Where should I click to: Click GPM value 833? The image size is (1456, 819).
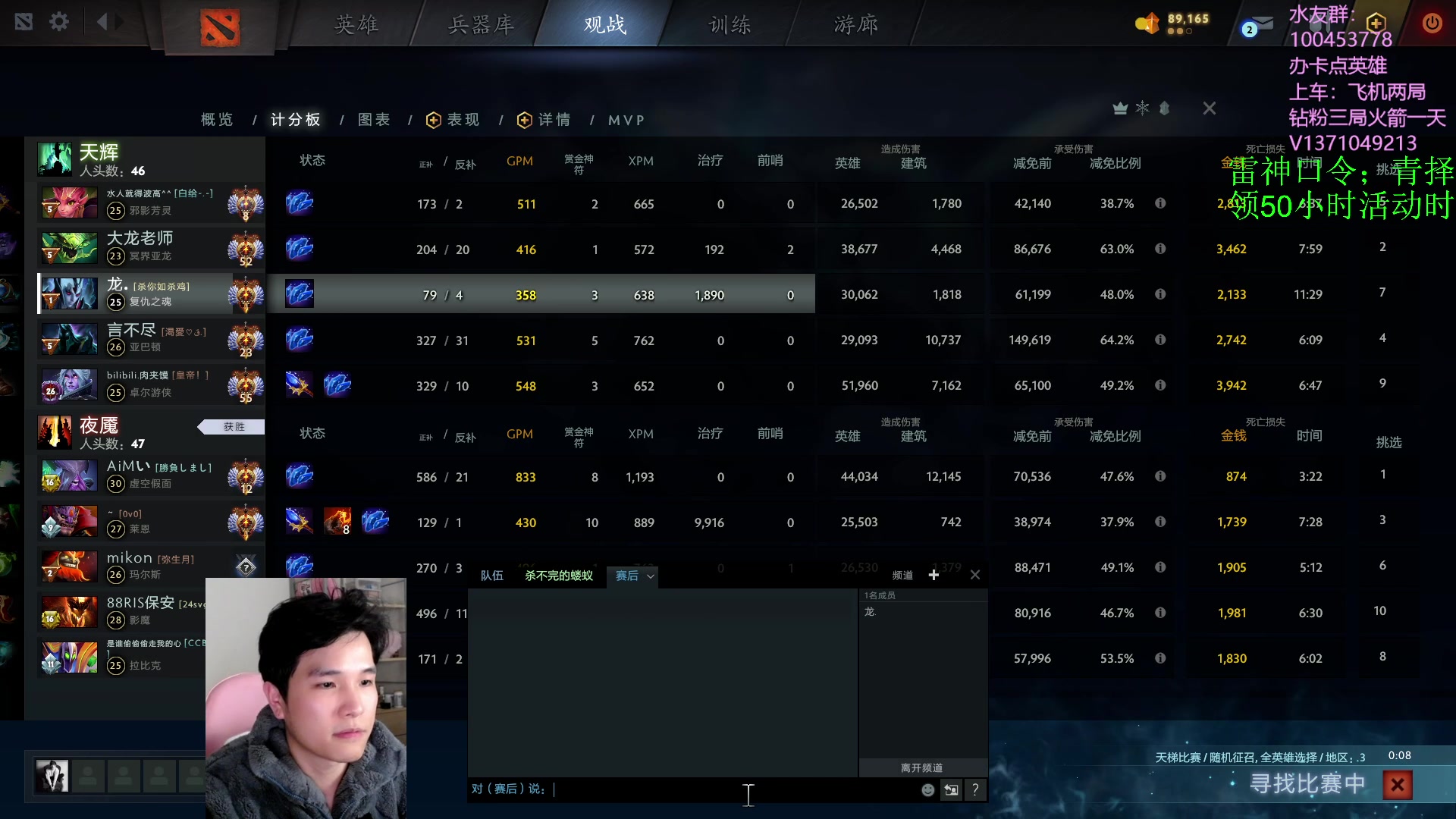pyautogui.click(x=526, y=477)
